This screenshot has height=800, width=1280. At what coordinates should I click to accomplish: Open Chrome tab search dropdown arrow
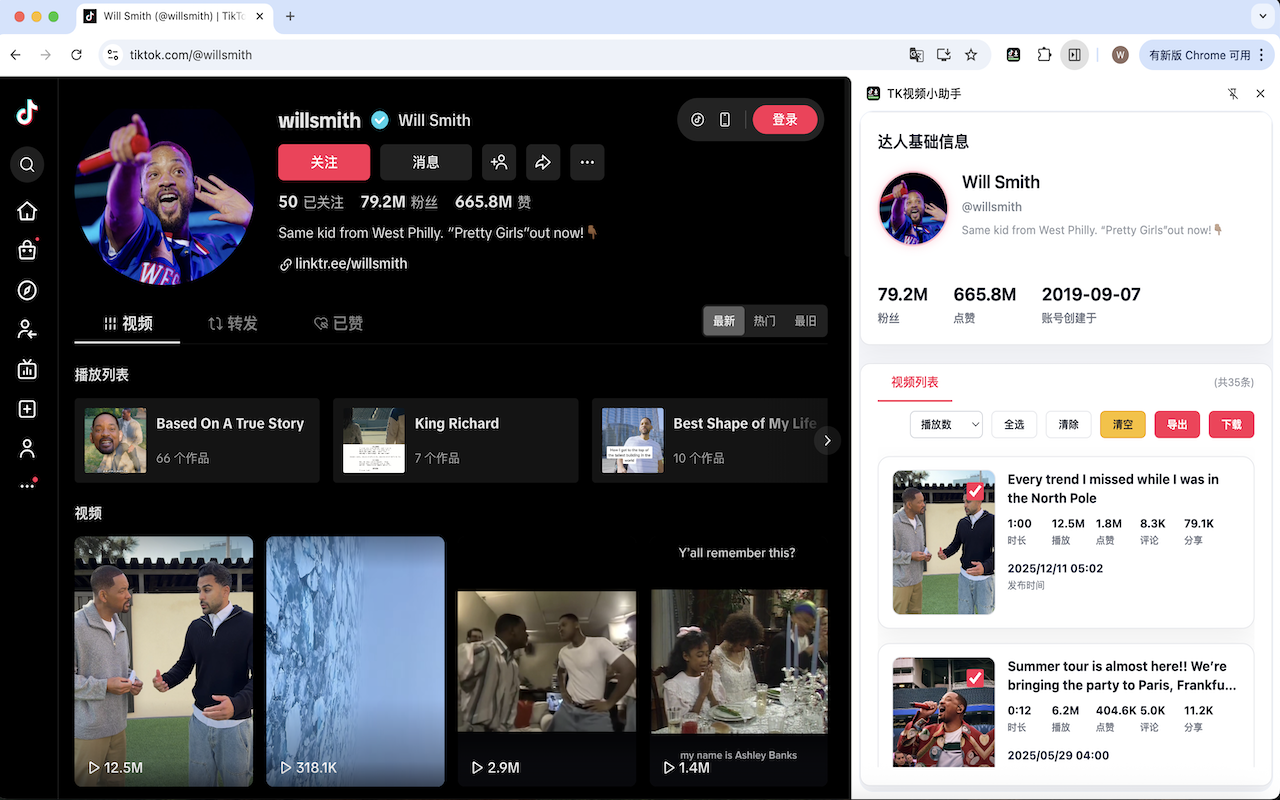tap(1260, 16)
